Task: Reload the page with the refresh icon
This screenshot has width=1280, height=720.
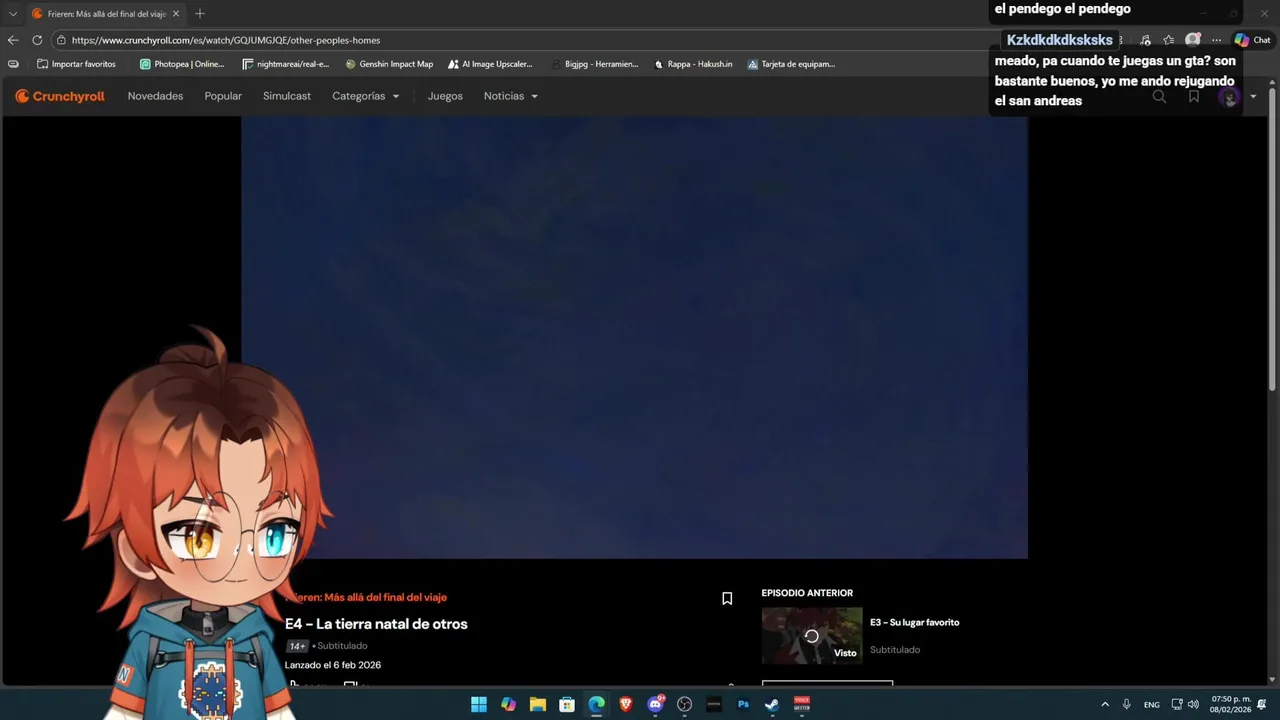Action: 37,40
